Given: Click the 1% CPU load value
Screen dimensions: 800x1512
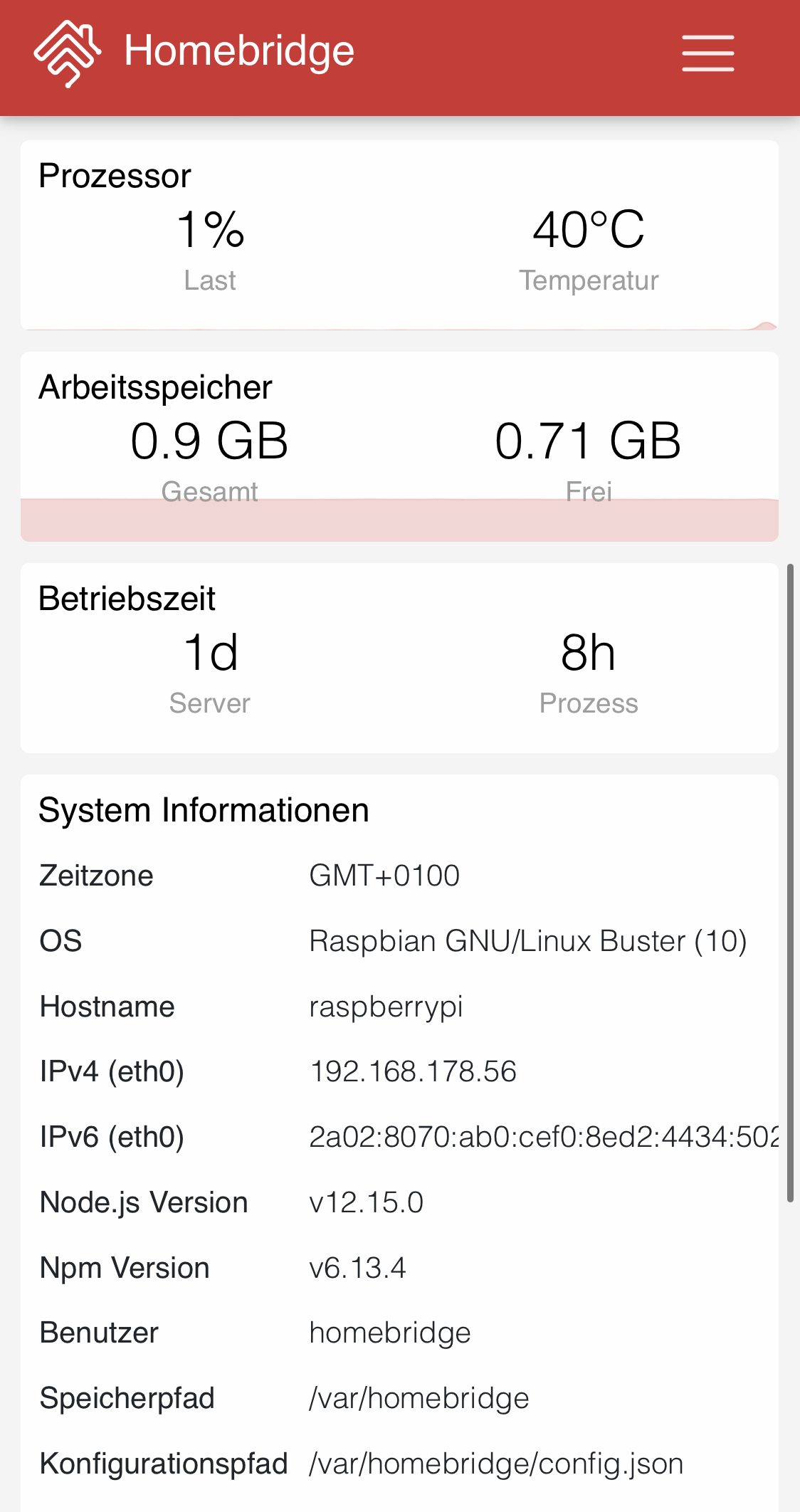Looking at the screenshot, I should coord(210,230).
